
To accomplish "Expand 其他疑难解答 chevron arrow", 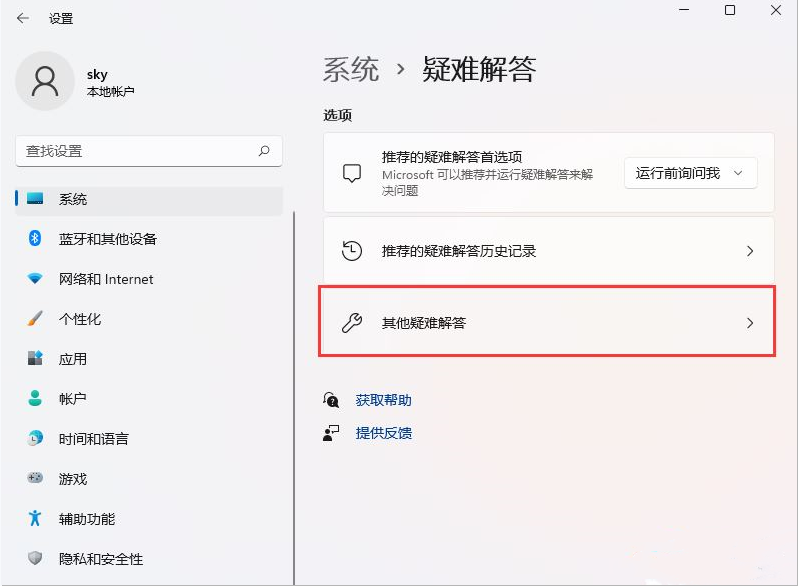I will 750,323.
